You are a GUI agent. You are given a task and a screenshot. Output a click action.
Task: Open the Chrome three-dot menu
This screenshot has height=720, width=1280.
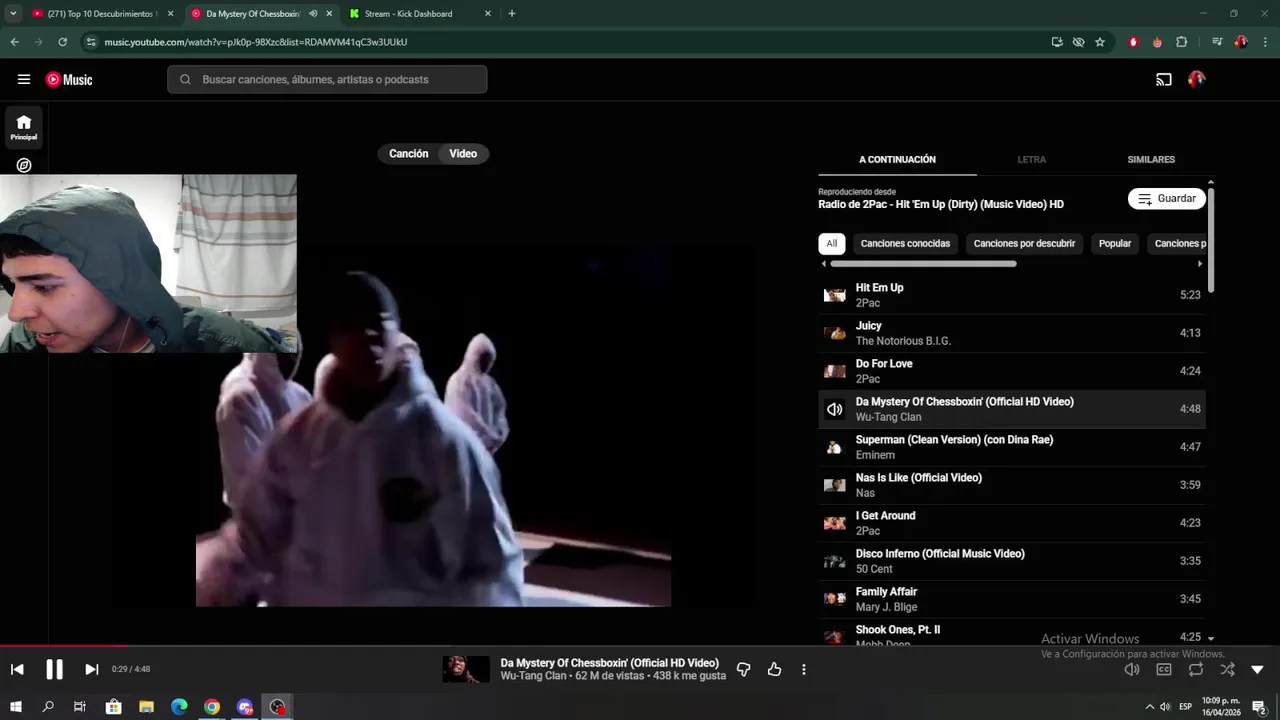tap(1265, 42)
